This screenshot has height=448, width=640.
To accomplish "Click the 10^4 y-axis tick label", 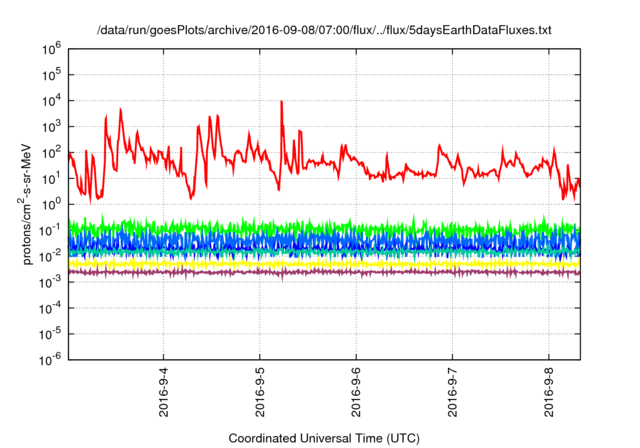I will [x=51, y=101].
